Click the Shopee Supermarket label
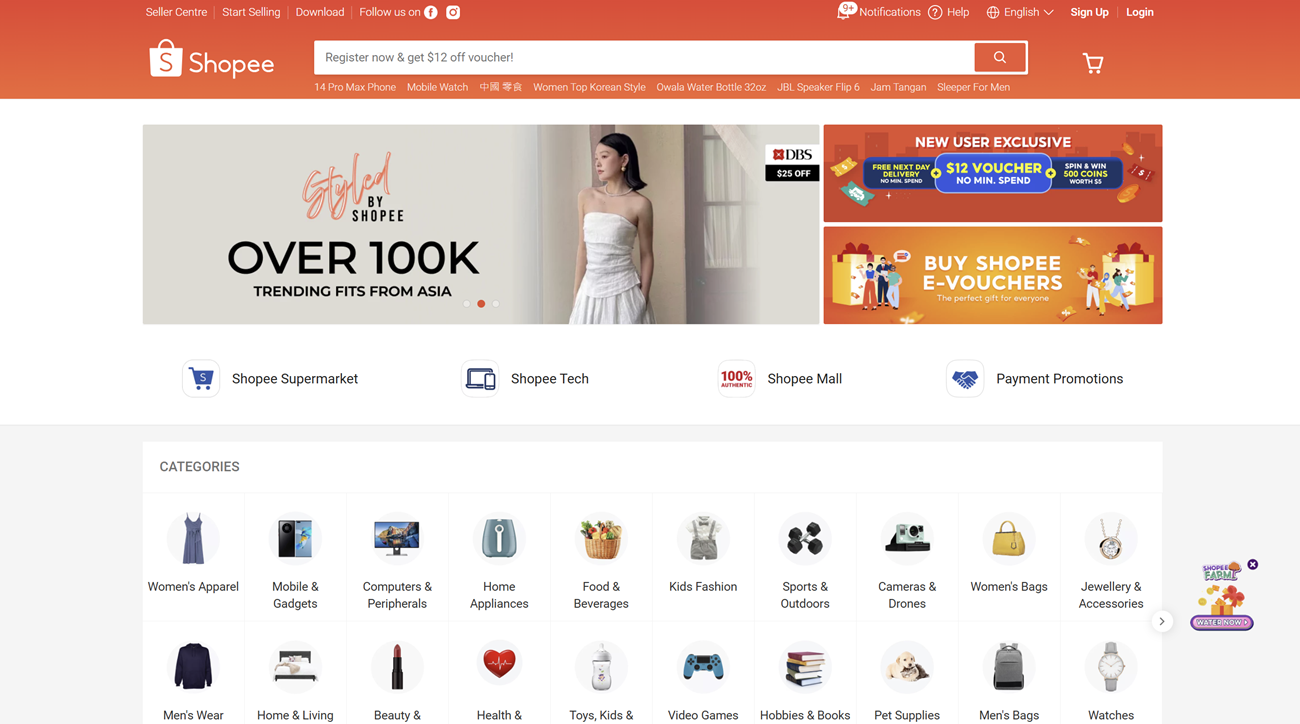1300x724 pixels. 295,379
